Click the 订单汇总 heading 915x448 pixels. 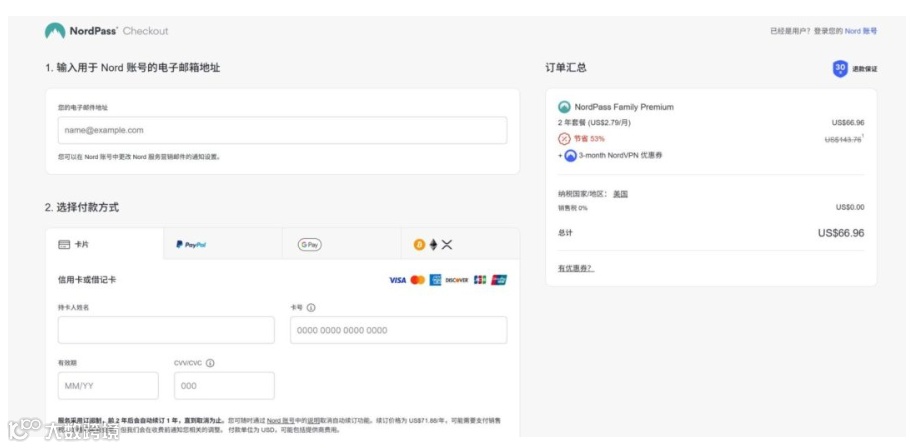(566, 68)
